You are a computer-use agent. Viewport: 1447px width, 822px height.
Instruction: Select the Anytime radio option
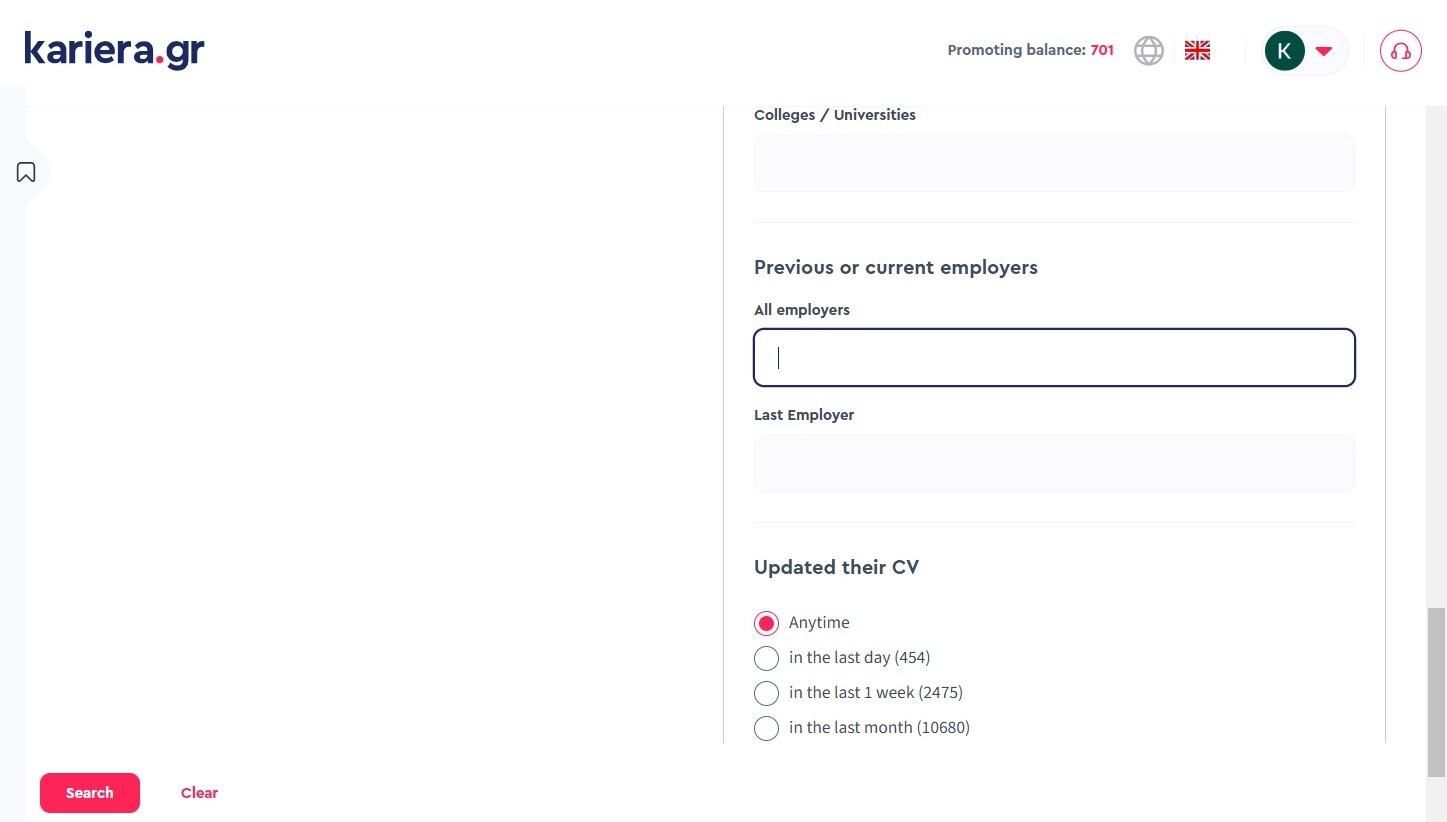point(766,623)
